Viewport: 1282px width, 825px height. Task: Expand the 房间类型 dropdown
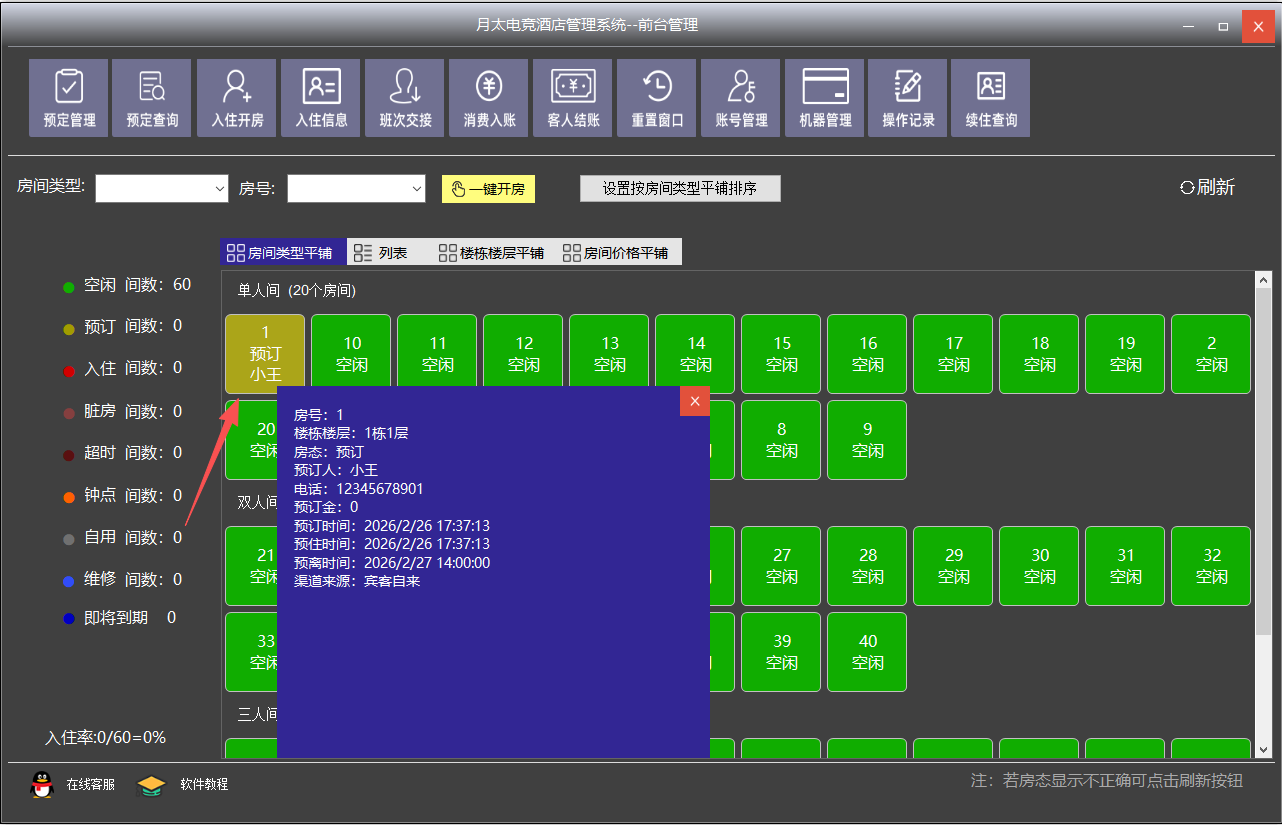(x=219, y=189)
